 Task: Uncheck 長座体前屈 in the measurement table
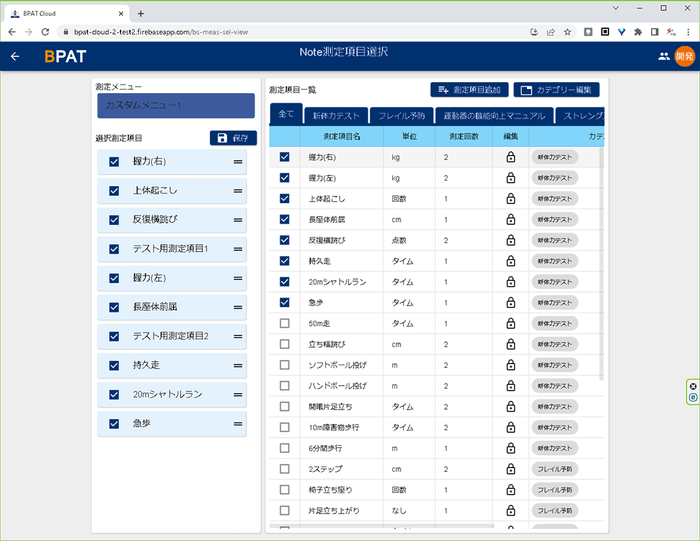pyautogui.click(x=285, y=220)
